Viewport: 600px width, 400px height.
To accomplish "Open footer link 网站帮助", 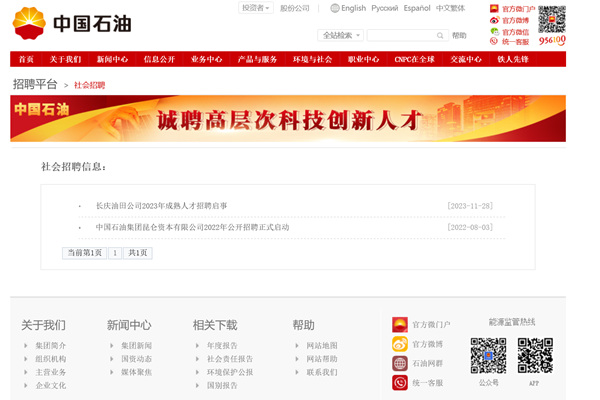I will 322,359.
